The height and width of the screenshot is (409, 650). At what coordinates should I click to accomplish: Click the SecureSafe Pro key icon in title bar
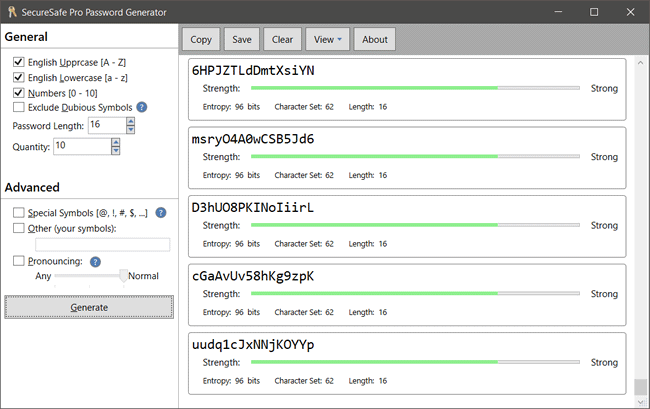pos(12,11)
